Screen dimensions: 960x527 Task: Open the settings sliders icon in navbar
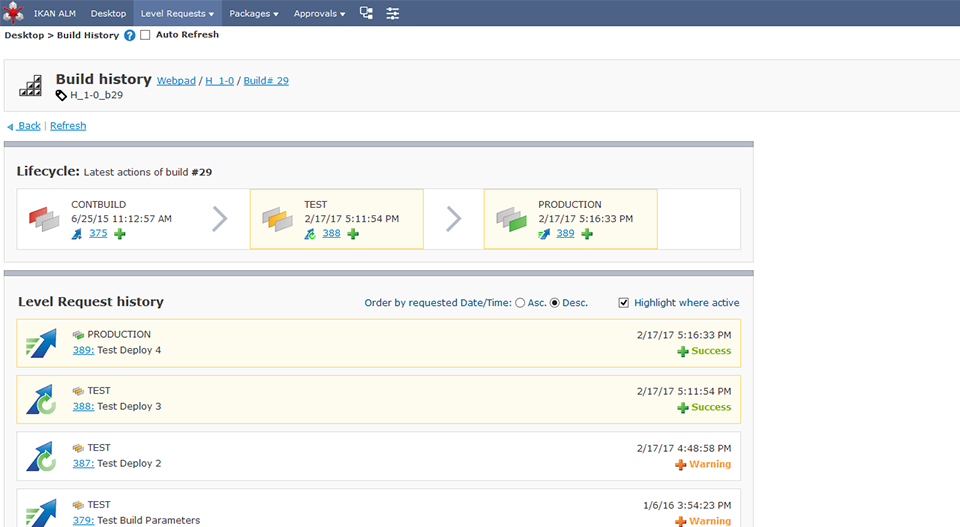[393, 13]
